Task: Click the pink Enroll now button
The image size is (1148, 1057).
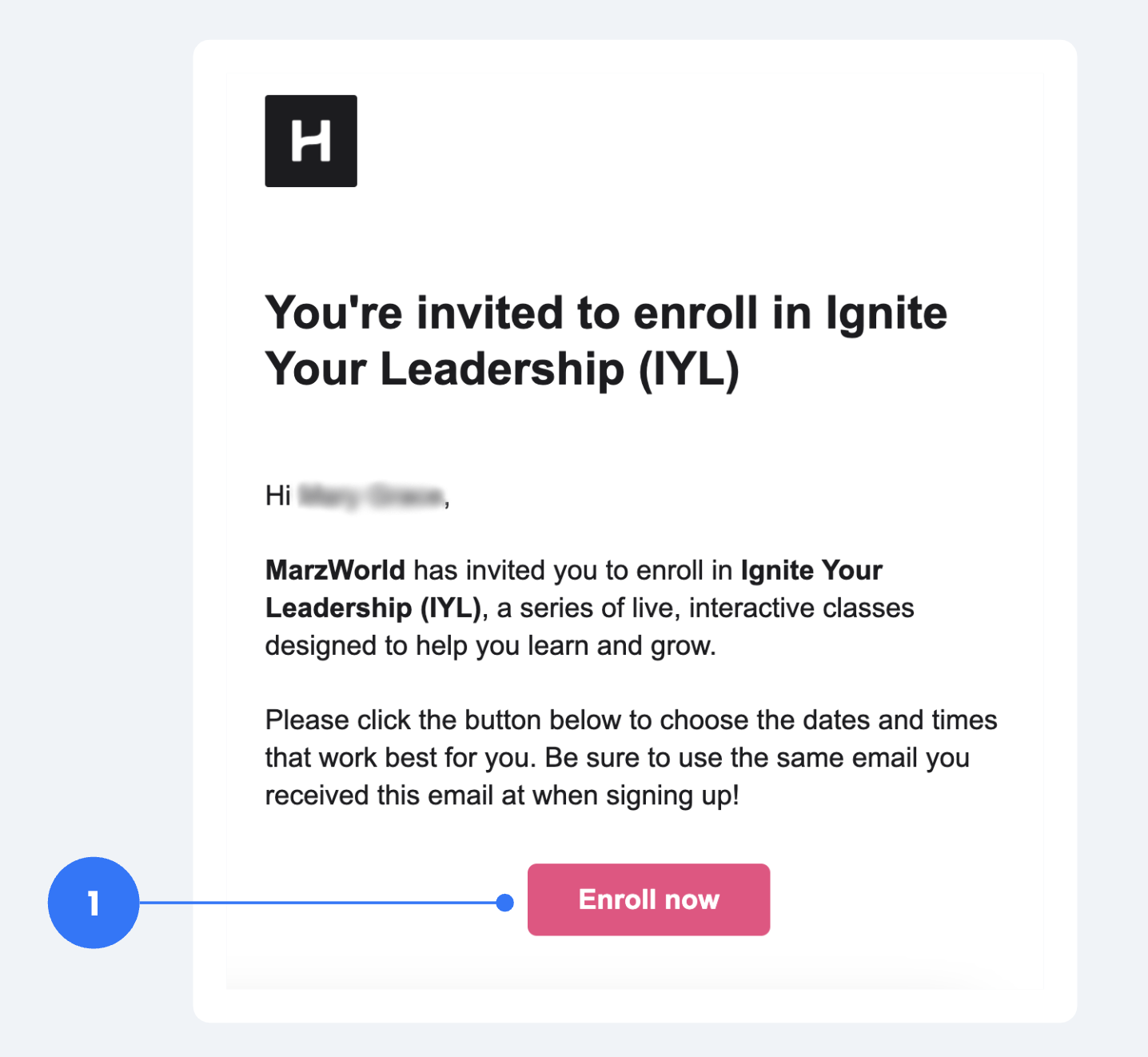Action: (x=648, y=899)
